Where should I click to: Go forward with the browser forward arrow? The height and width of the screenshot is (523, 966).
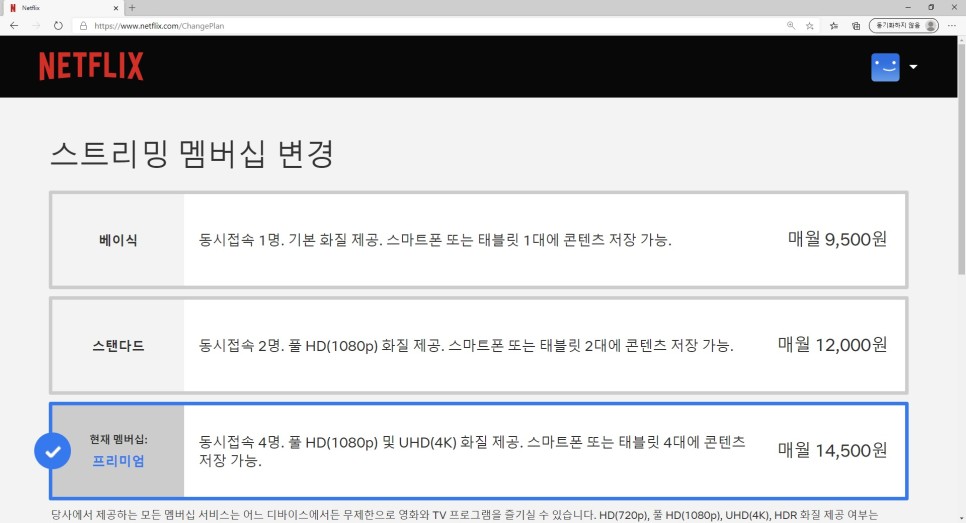36,25
